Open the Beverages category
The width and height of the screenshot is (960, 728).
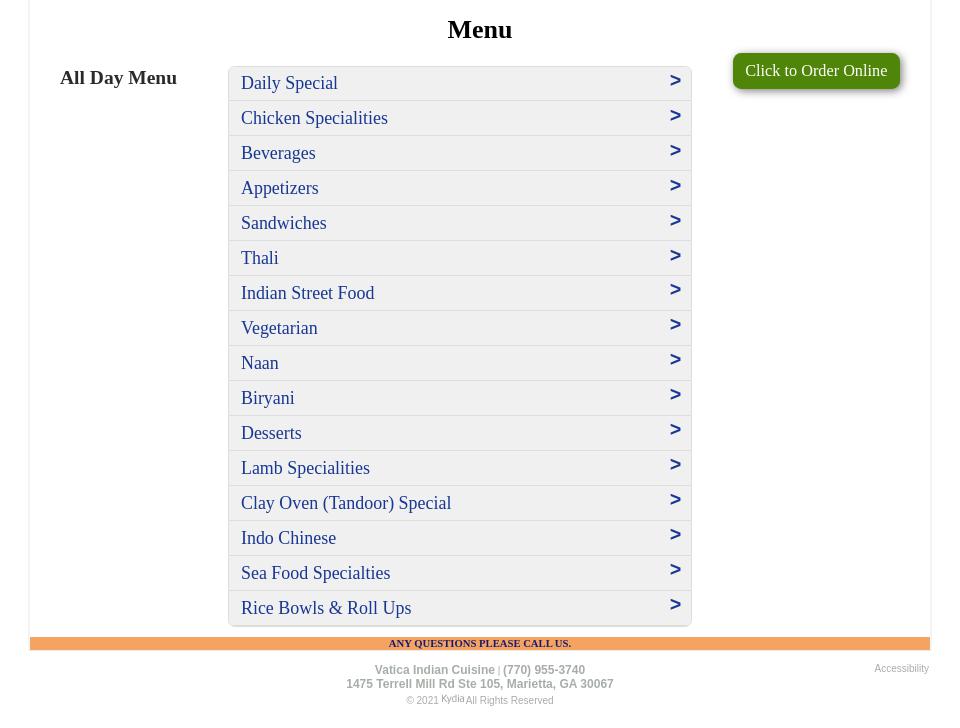278,153
